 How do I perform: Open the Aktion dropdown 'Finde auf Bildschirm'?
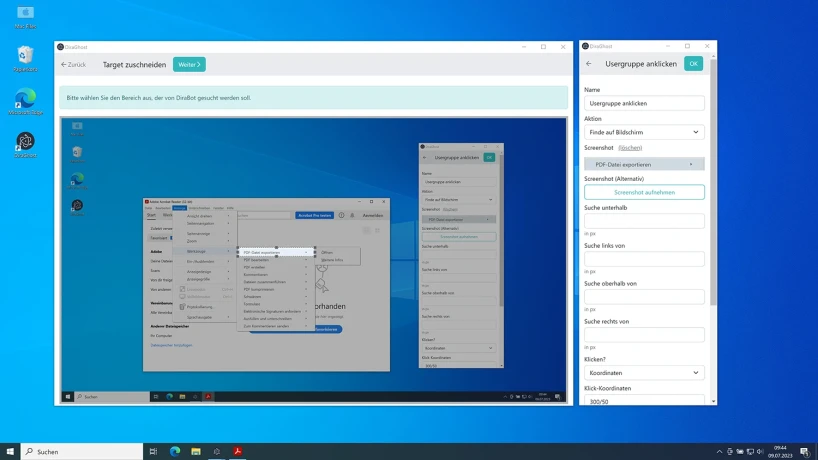[x=644, y=132]
